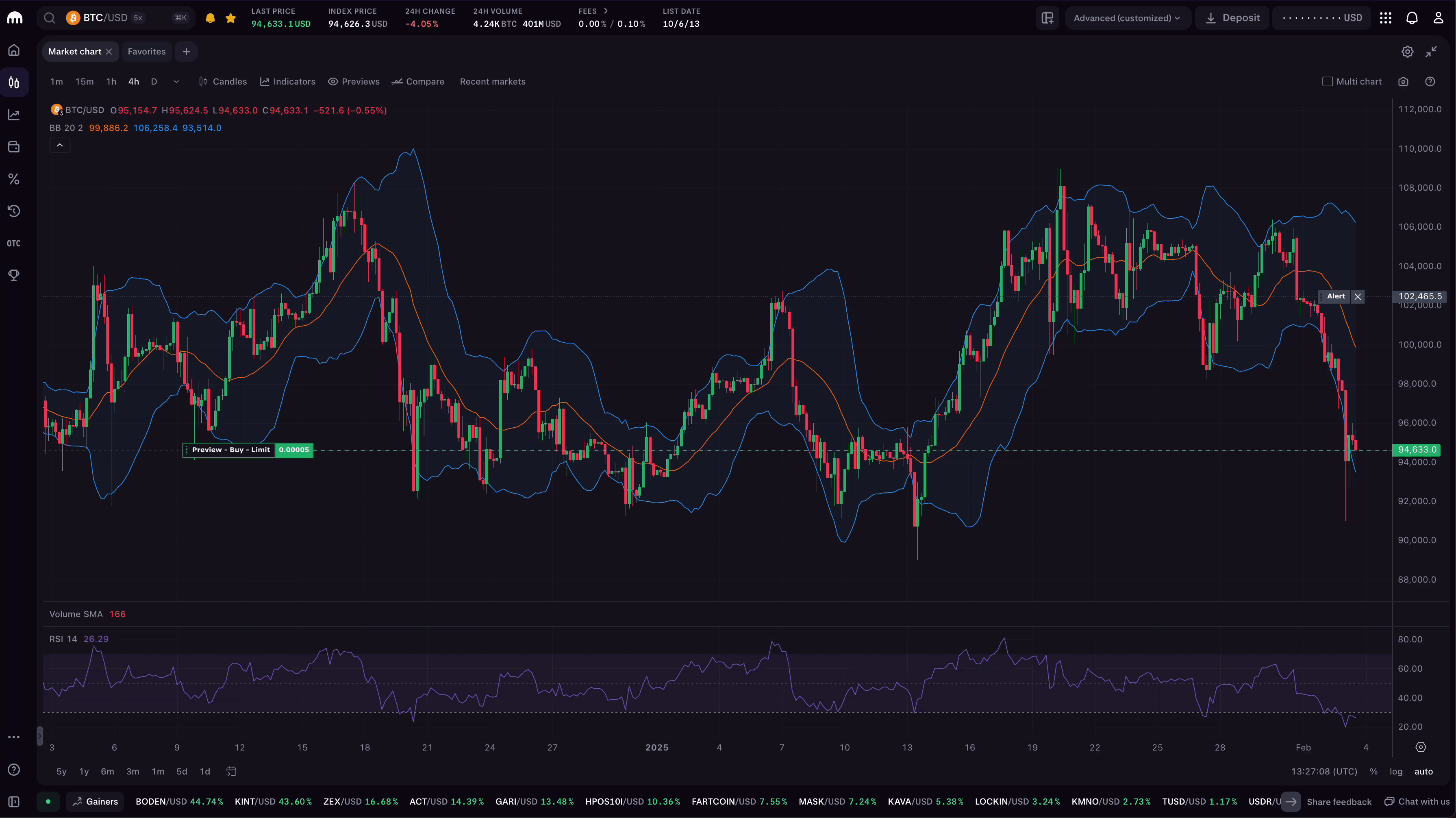Set chart range to 5d
The height and width of the screenshot is (818, 1456).
[x=182, y=772]
